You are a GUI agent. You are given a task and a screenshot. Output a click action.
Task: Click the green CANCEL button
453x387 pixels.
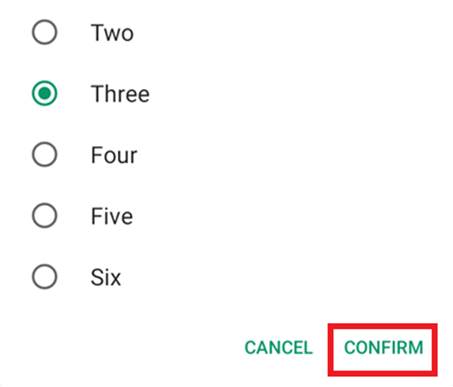click(279, 348)
